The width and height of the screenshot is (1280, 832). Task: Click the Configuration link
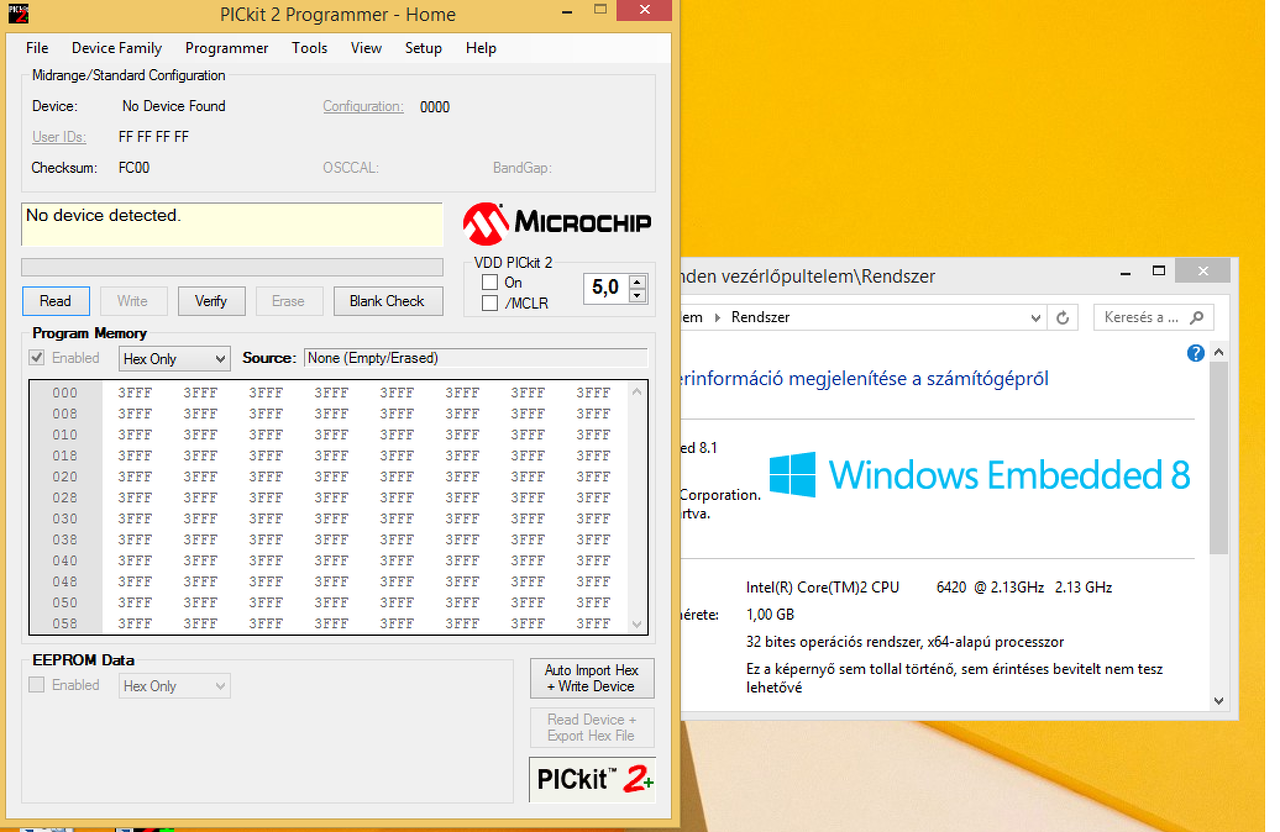pyautogui.click(x=363, y=106)
